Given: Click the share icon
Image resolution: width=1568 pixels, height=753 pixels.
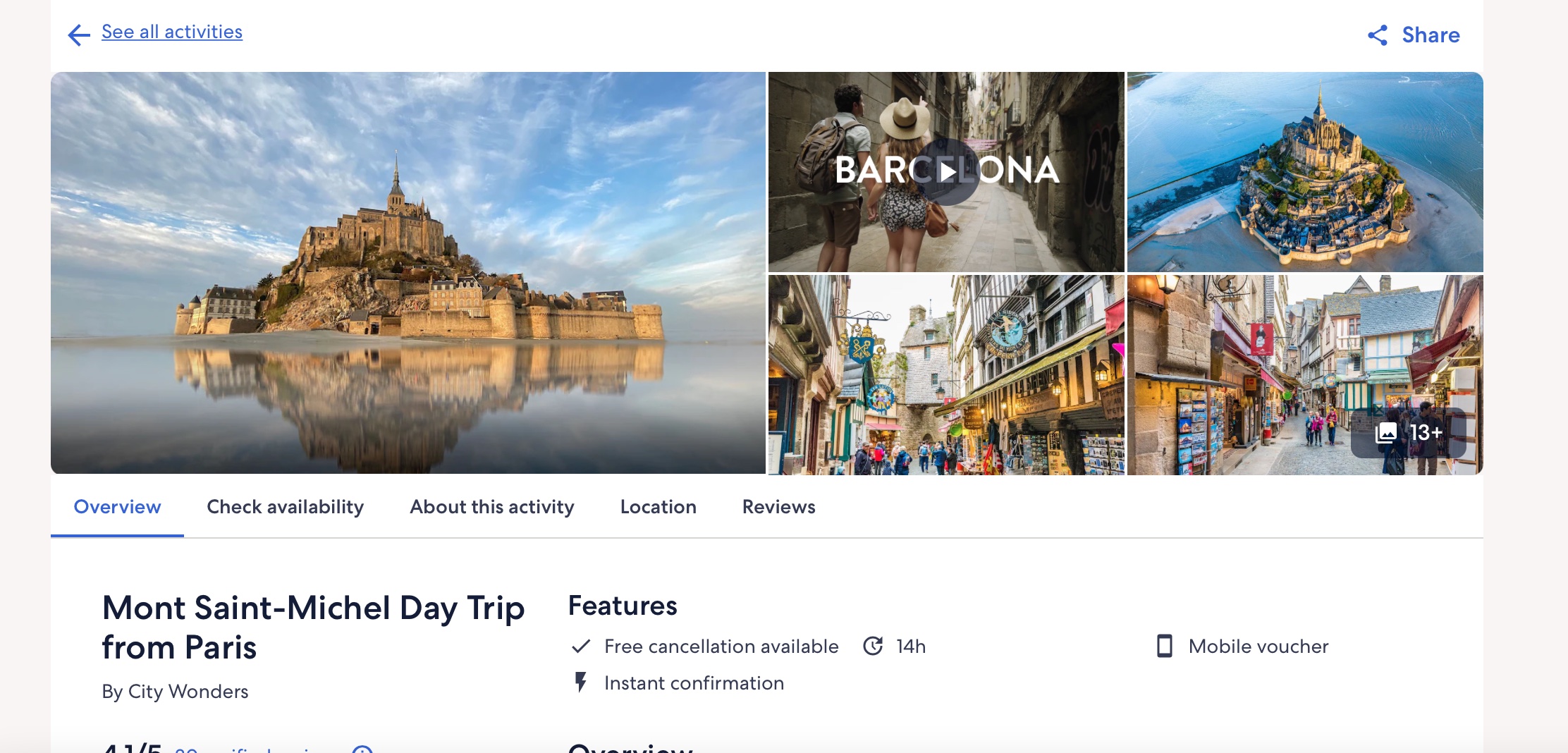Looking at the screenshot, I should pyautogui.click(x=1377, y=35).
